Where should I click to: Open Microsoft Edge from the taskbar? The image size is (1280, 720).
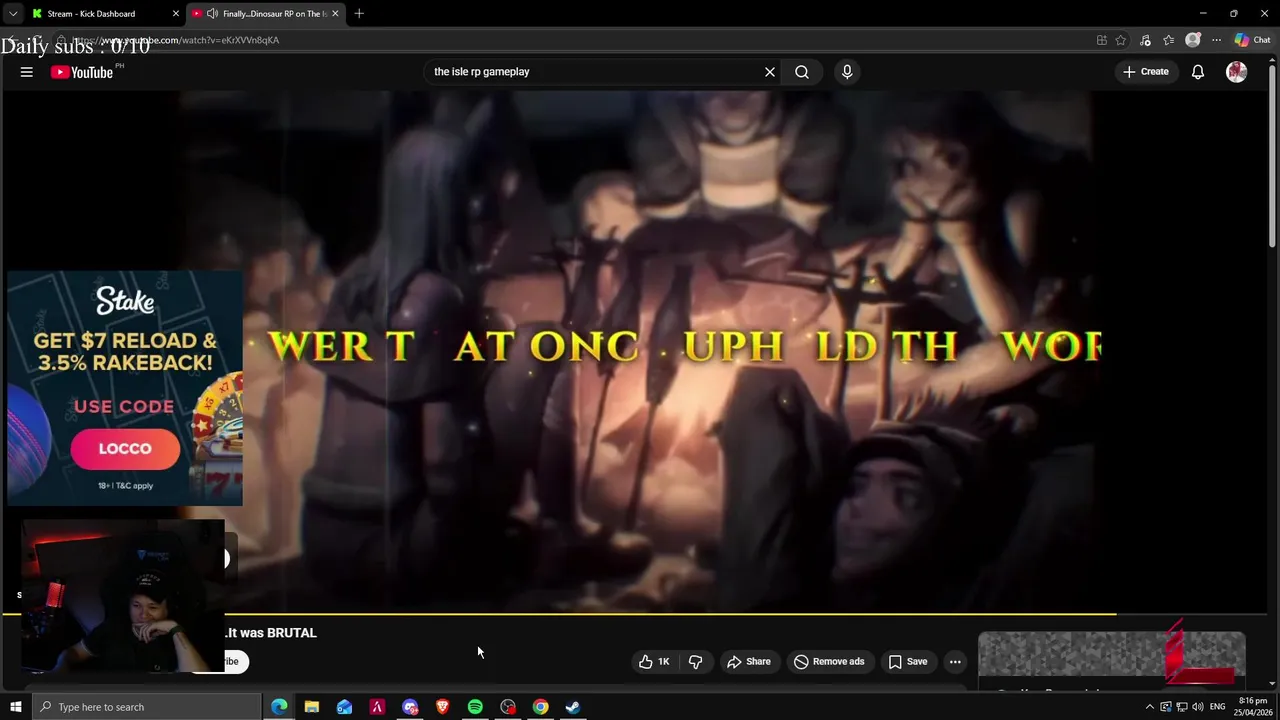[279, 707]
